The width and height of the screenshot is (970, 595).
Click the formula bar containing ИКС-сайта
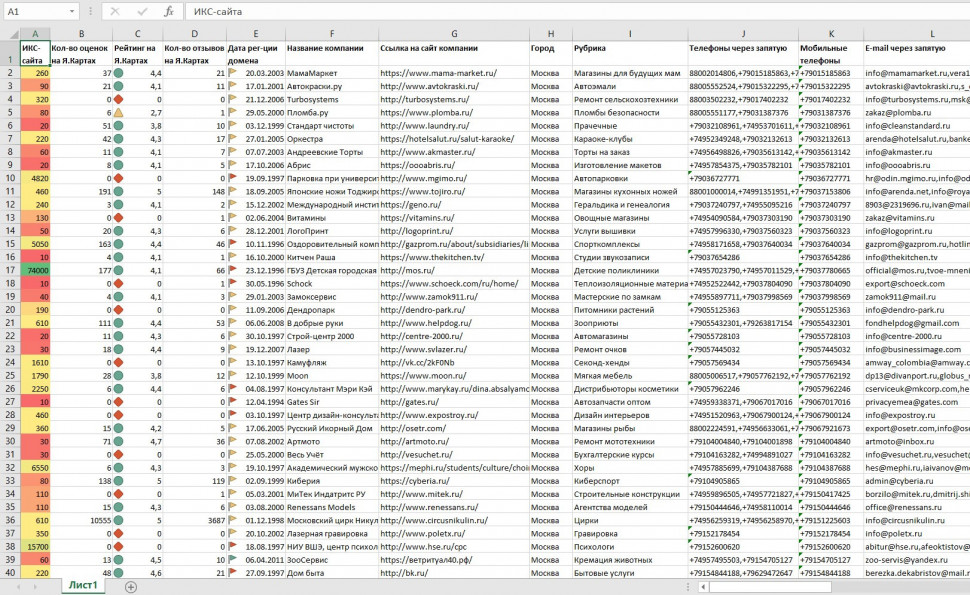pos(577,12)
